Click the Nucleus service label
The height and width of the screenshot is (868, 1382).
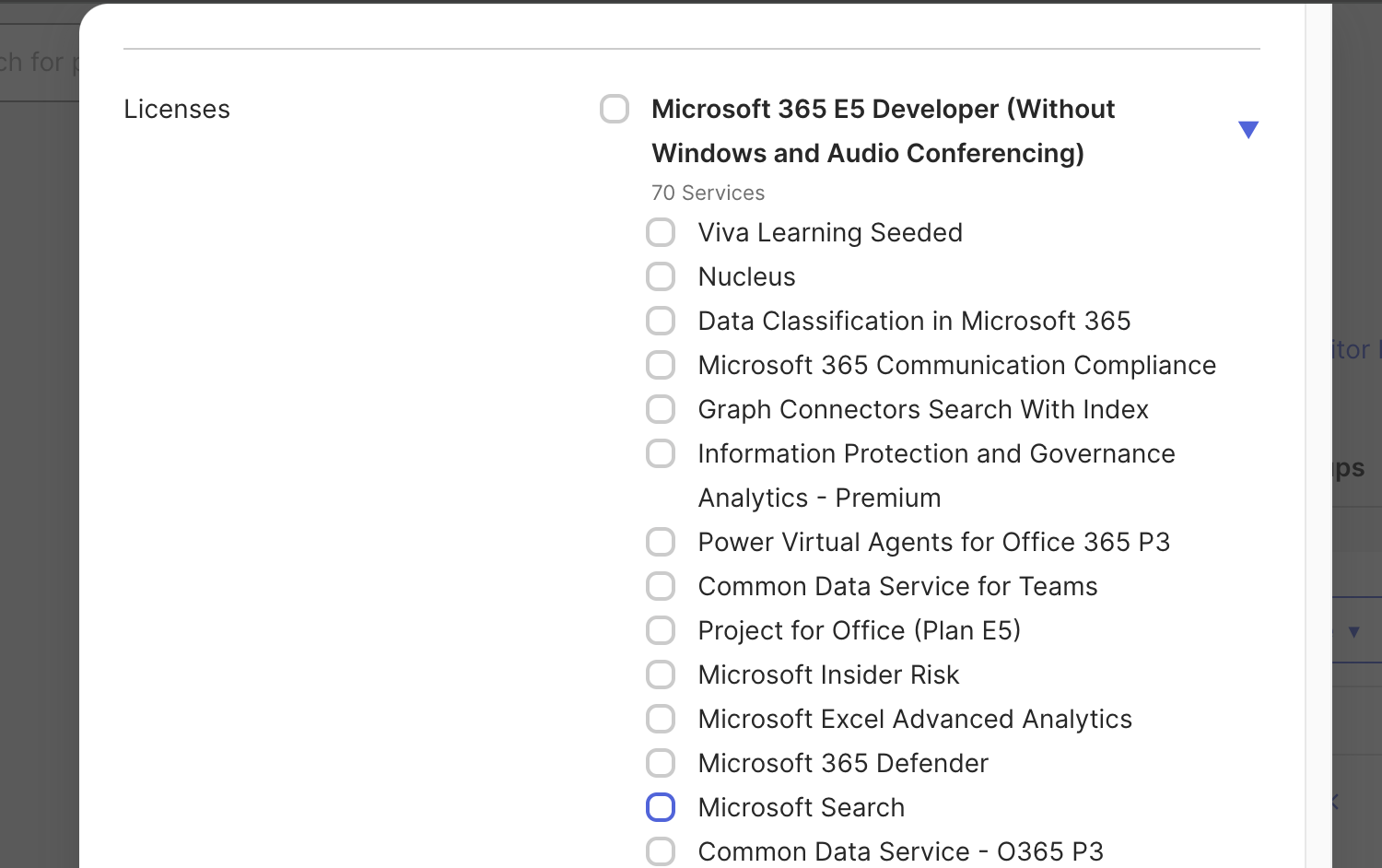tap(746, 276)
